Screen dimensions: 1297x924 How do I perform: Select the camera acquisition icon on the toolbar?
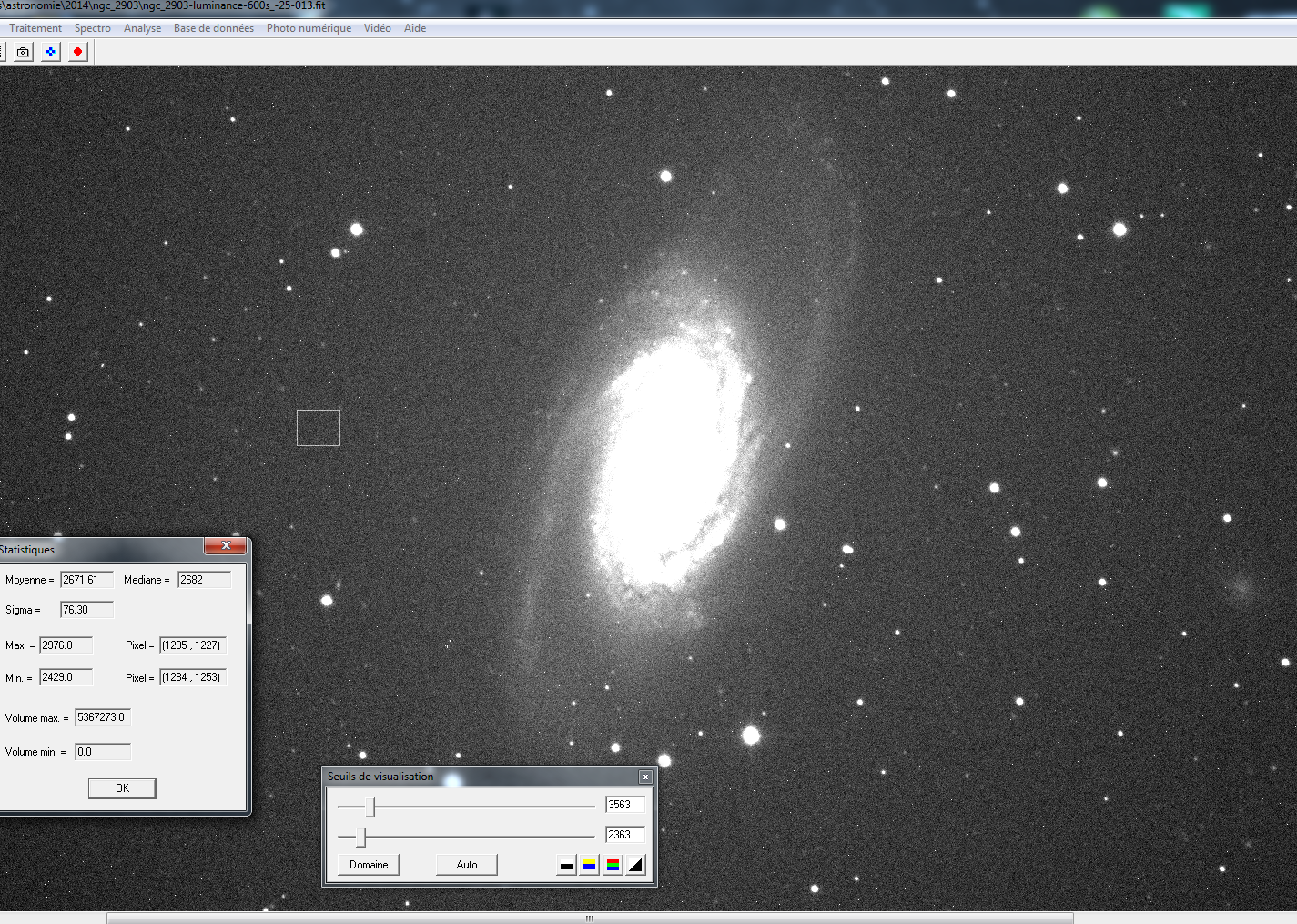22,51
